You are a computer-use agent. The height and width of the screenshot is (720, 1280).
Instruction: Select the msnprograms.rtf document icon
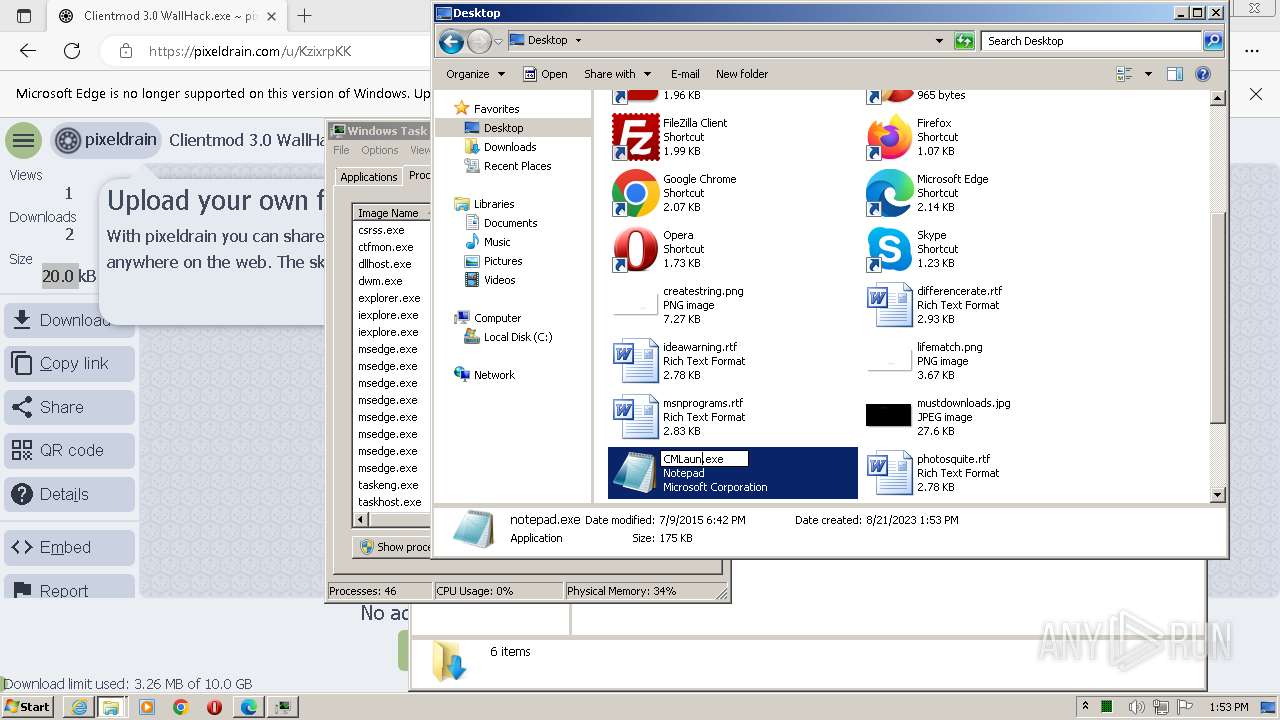pos(635,417)
